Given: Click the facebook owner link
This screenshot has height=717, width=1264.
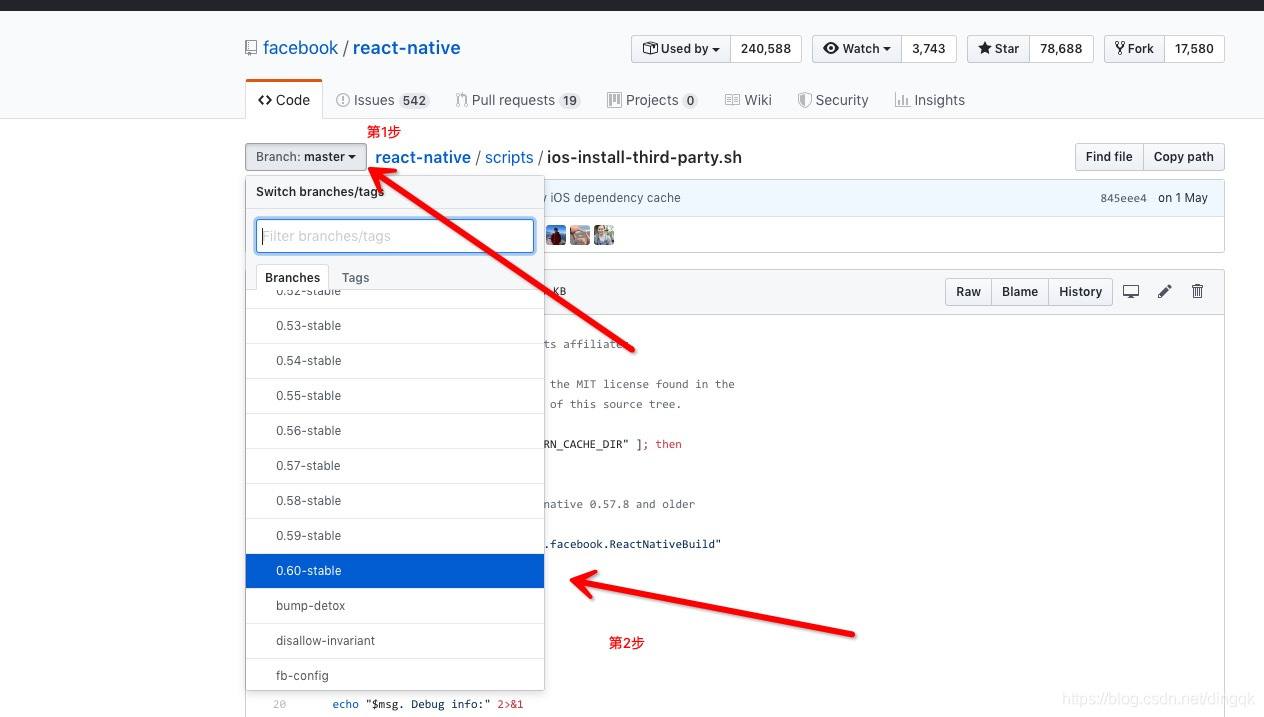Looking at the screenshot, I should (x=300, y=48).
